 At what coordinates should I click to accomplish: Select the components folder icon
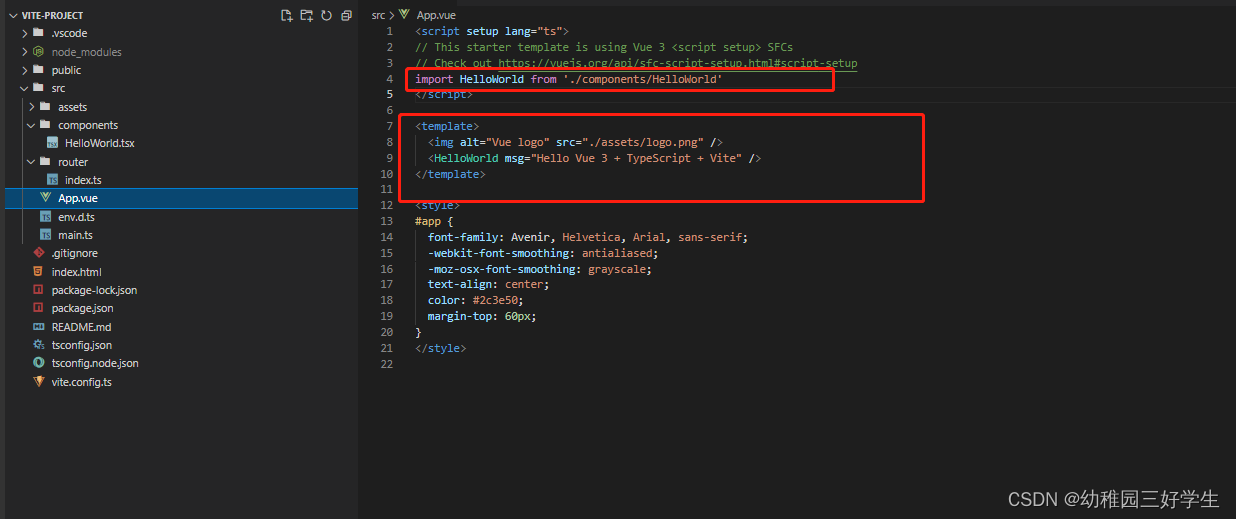tap(45, 125)
